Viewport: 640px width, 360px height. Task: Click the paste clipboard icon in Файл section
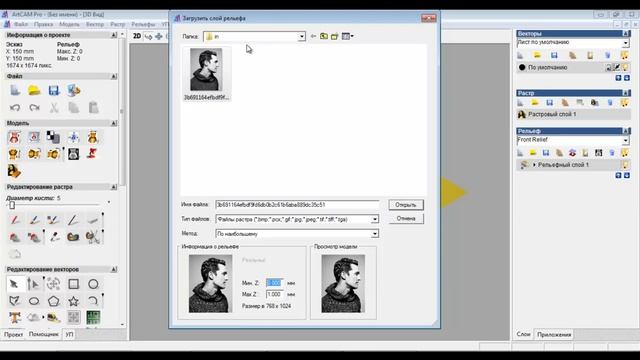[93, 108]
